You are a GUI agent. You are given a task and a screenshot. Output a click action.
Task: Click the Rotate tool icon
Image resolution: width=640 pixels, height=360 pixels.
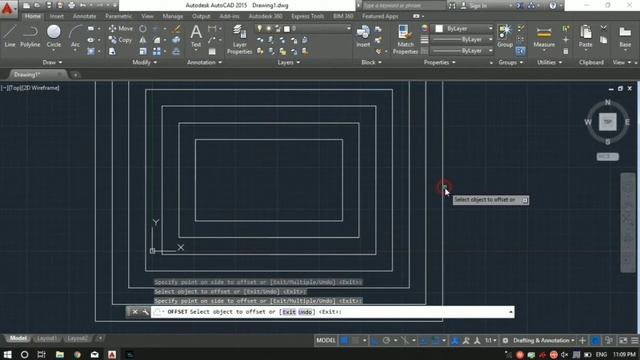(x=142, y=29)
